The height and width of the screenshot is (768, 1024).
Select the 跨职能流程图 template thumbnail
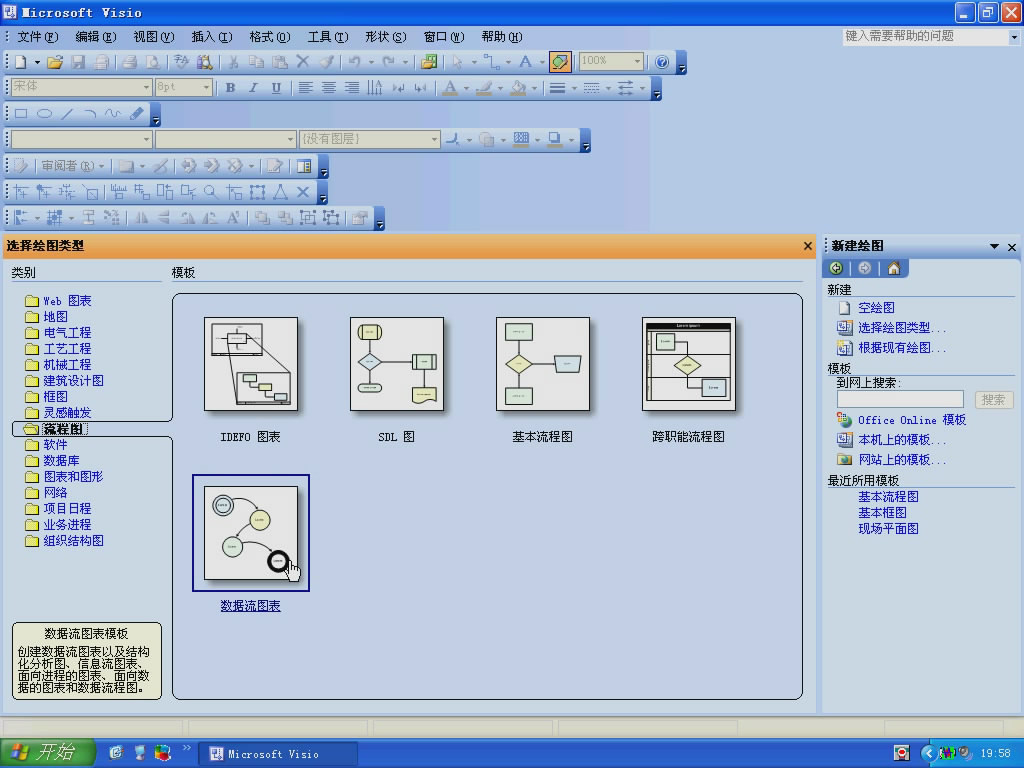[688, 364]
